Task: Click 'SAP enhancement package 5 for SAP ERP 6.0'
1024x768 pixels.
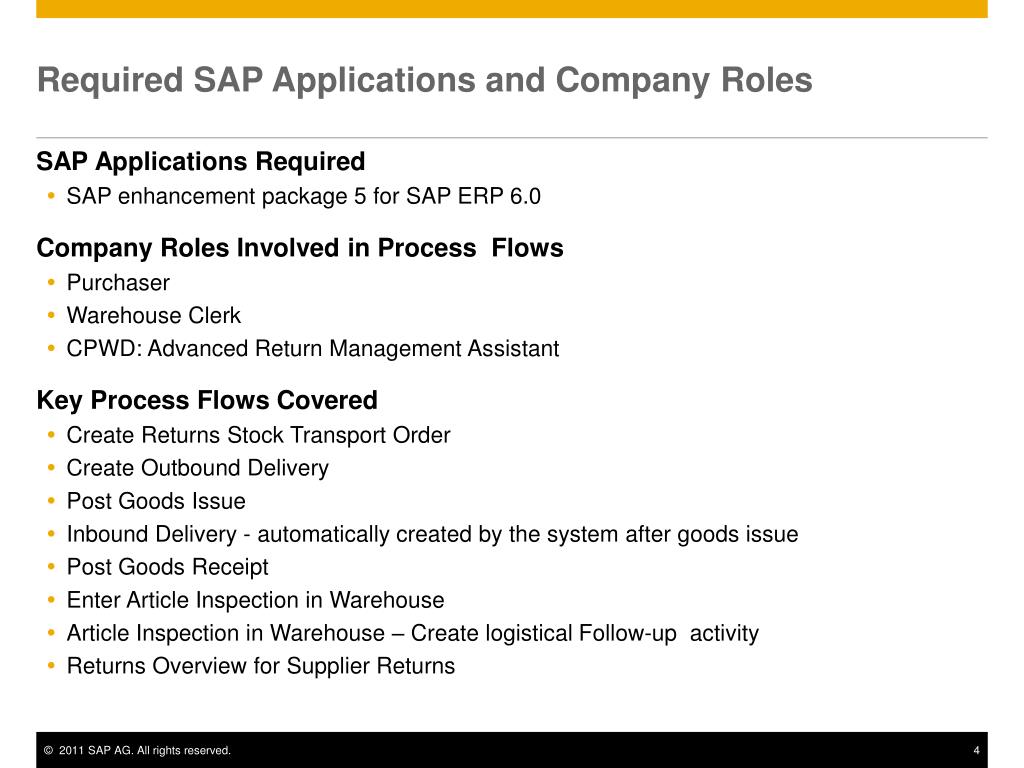Action: tap(304, 196)
